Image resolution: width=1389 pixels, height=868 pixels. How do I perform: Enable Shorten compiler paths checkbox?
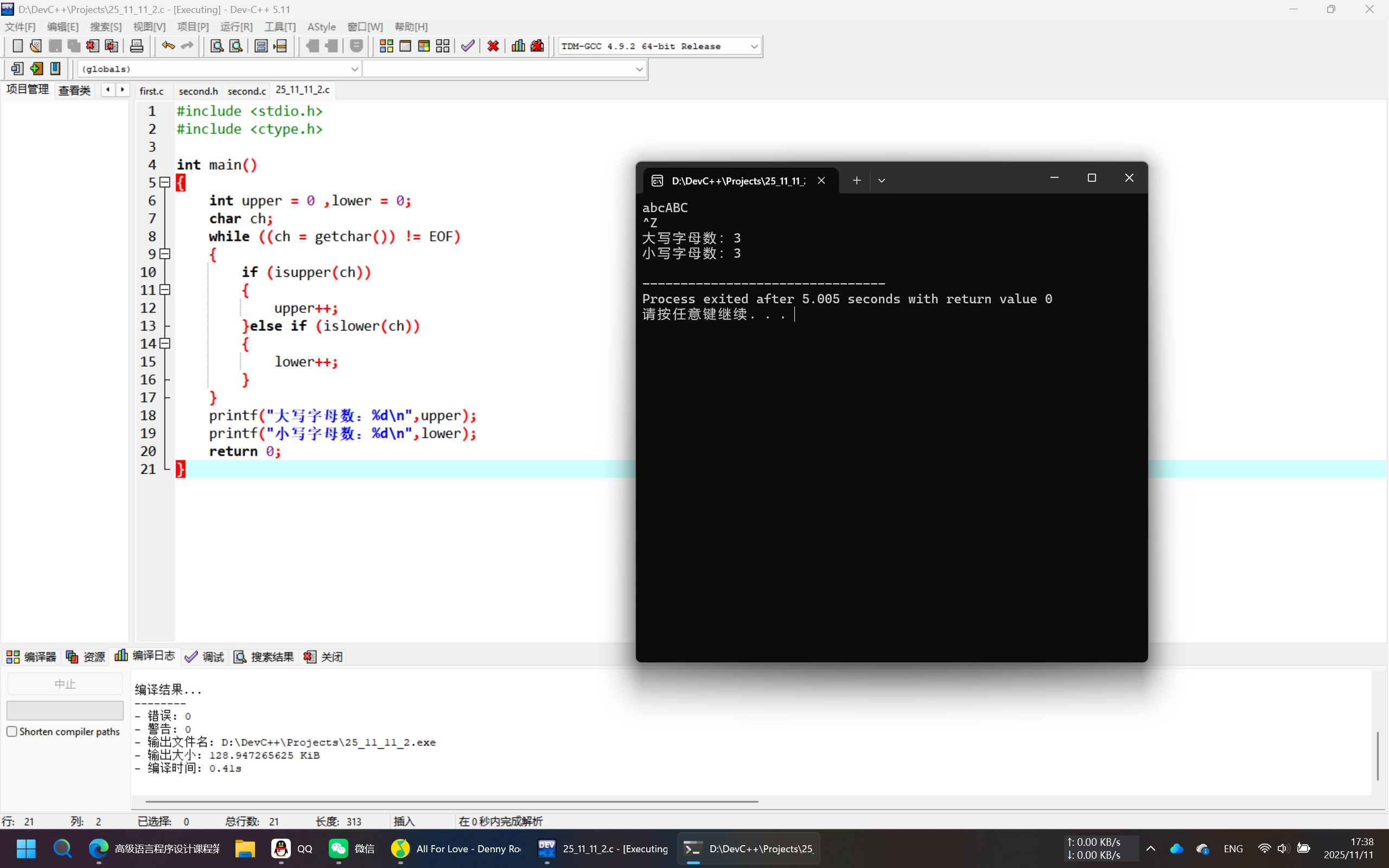click(12, 731)
